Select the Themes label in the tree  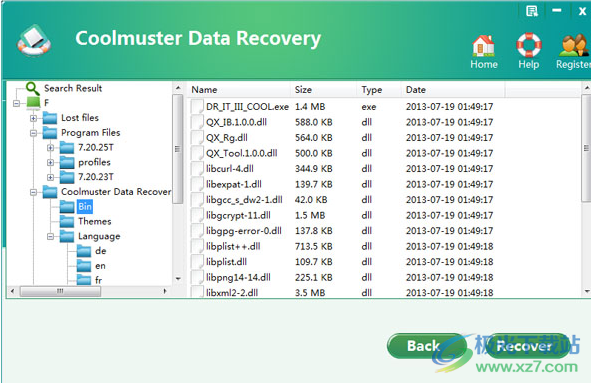click(x=95, y=221)
